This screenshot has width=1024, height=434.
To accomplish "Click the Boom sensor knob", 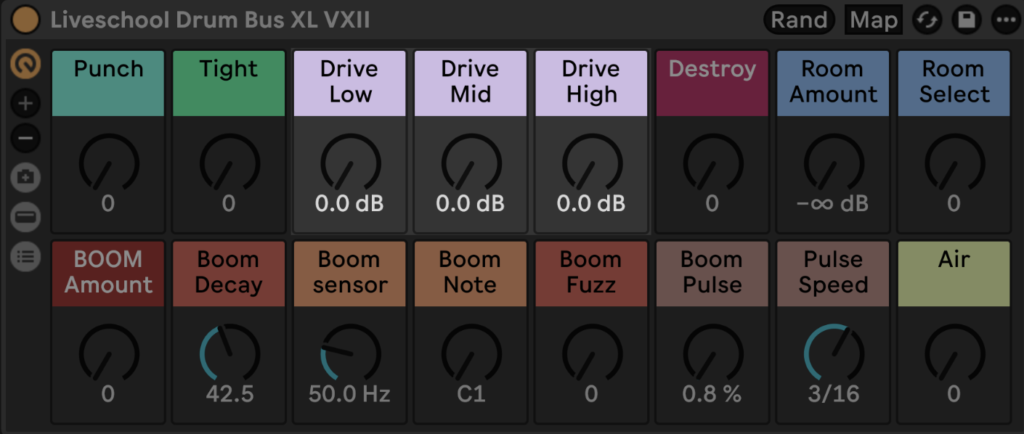I will tap(350, 353).
